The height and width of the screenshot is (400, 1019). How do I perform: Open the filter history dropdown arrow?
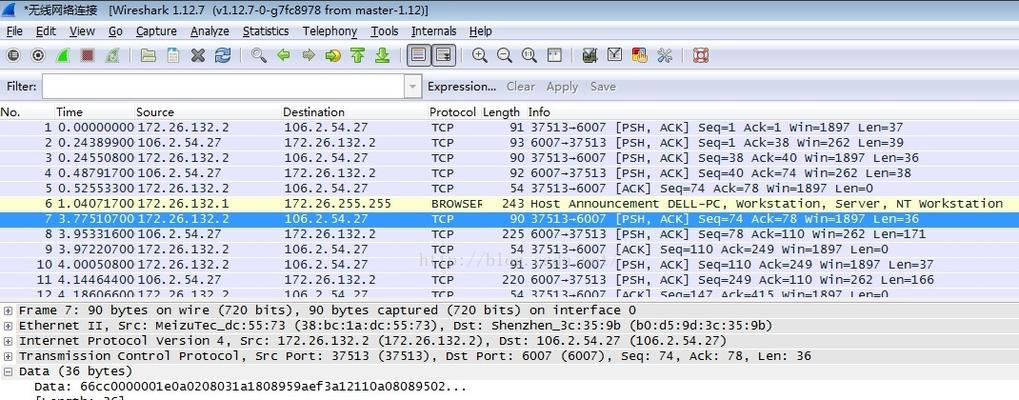point(413,86)
